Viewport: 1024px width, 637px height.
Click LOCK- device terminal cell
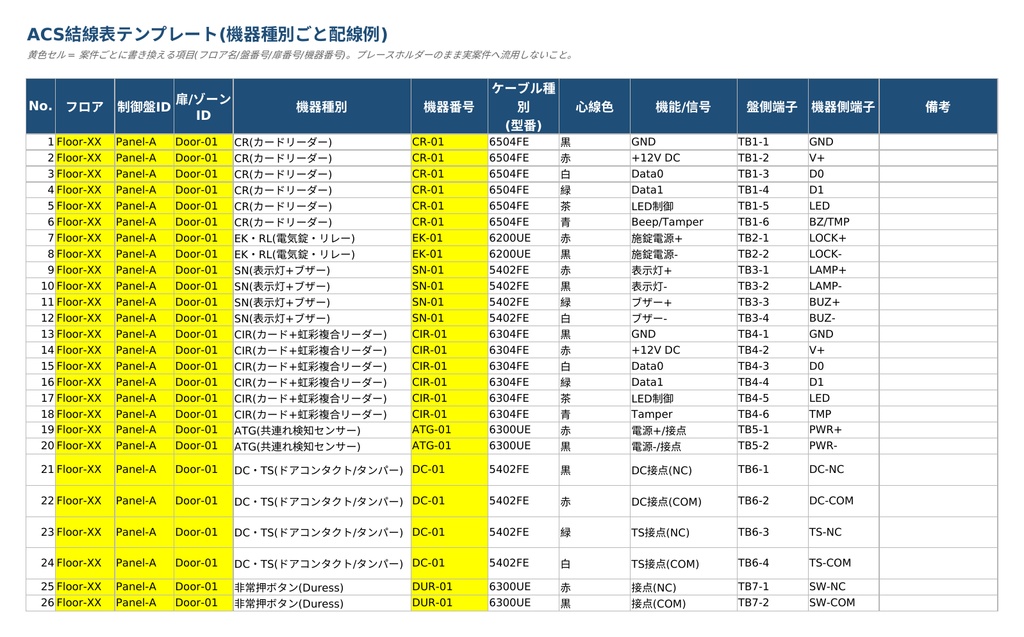(843, 254)
